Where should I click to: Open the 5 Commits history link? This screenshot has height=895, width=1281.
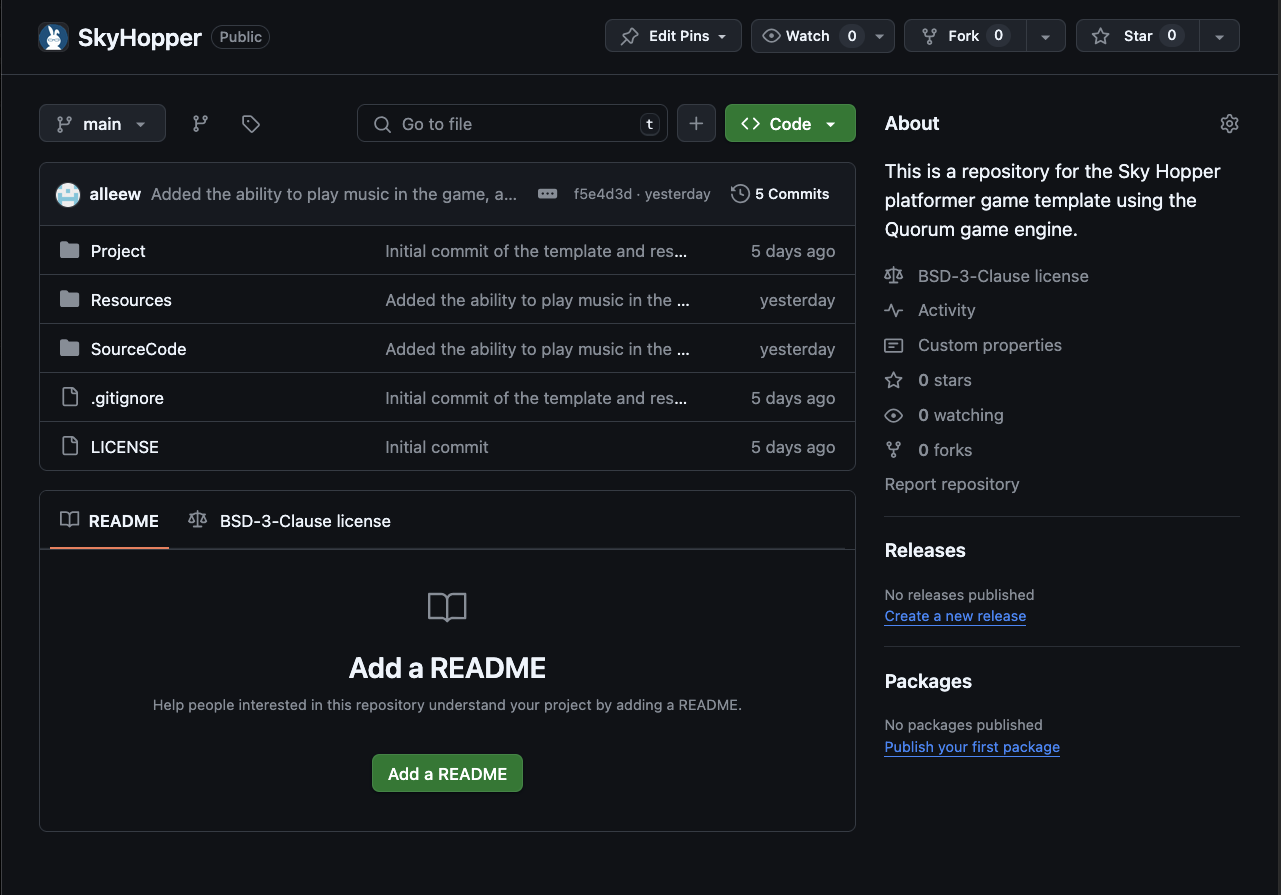[780, 194]
